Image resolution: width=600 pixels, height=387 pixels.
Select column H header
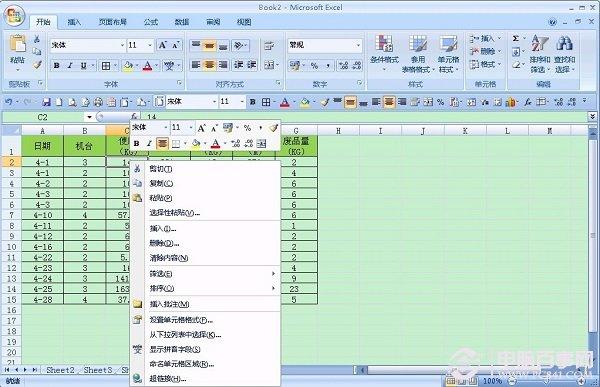338,131
